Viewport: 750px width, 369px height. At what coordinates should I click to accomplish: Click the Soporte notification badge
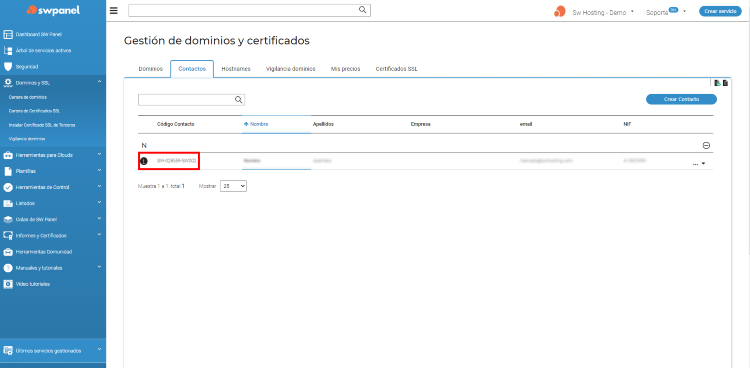point(673,10)
